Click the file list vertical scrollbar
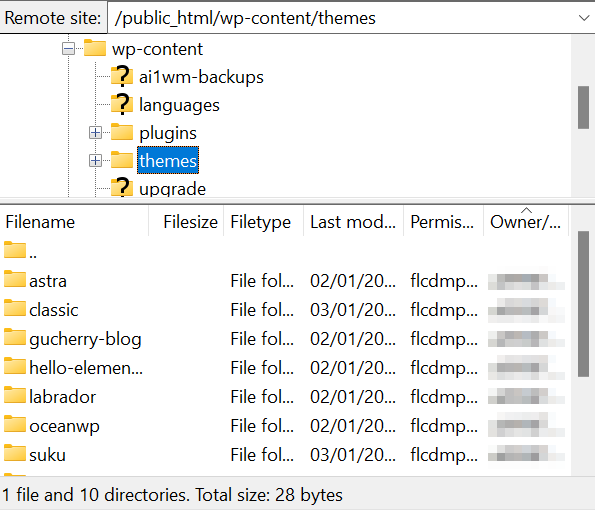Image resolution: width=595 pixels, height=510 pixels. click(x=583, y=304)
